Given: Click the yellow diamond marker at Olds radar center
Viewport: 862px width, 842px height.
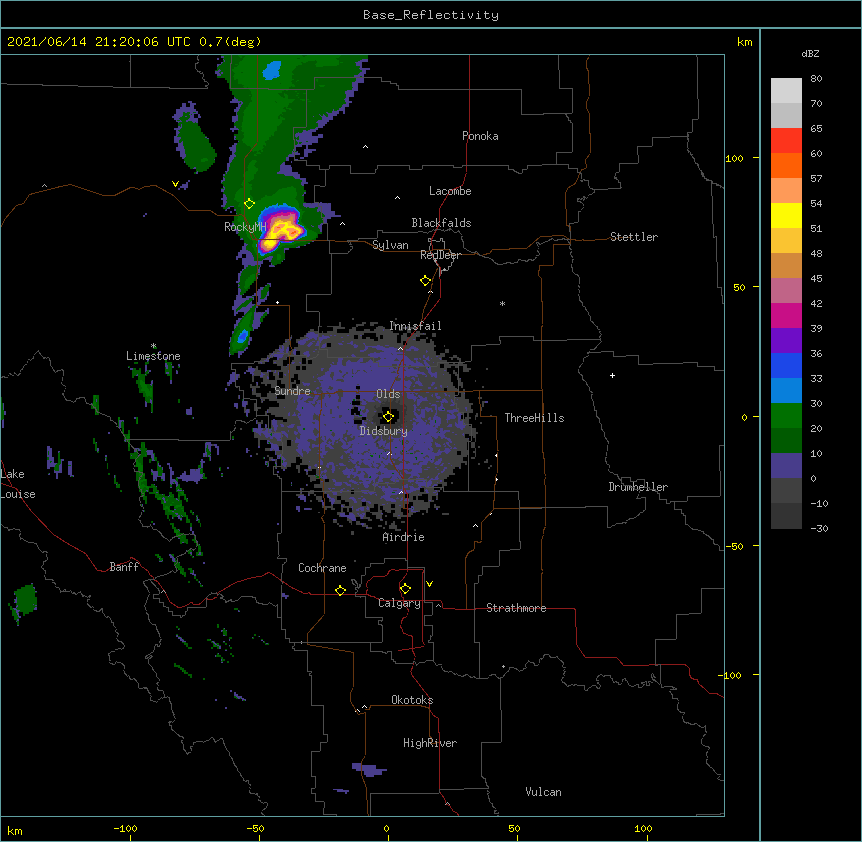Looking at the screenshot, I should 388,417.
